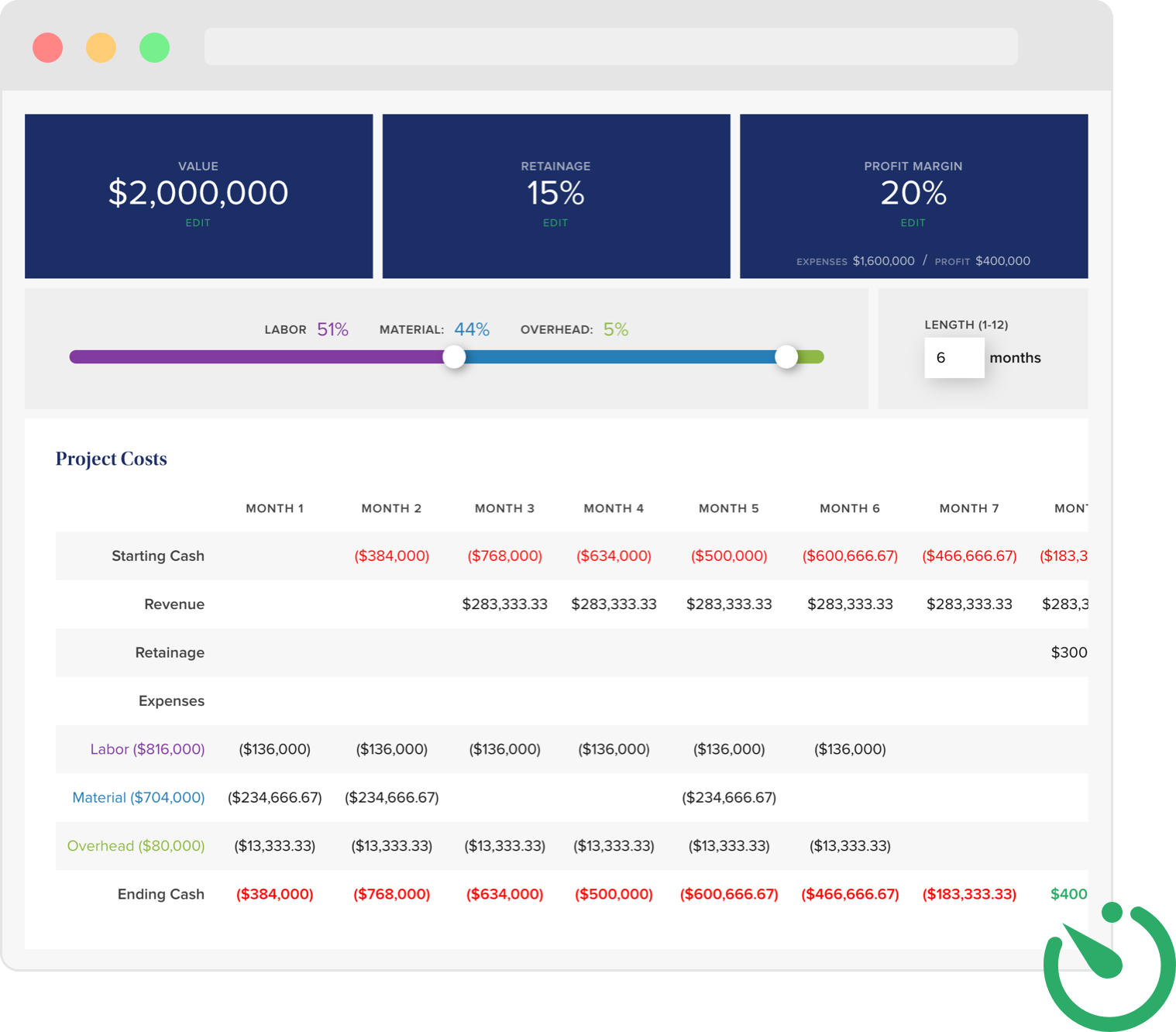Edit the 15% Retainage percentage
The height and width of the screenshot is (1032, 1176).
pyautogui.click(x=555, y=222)
